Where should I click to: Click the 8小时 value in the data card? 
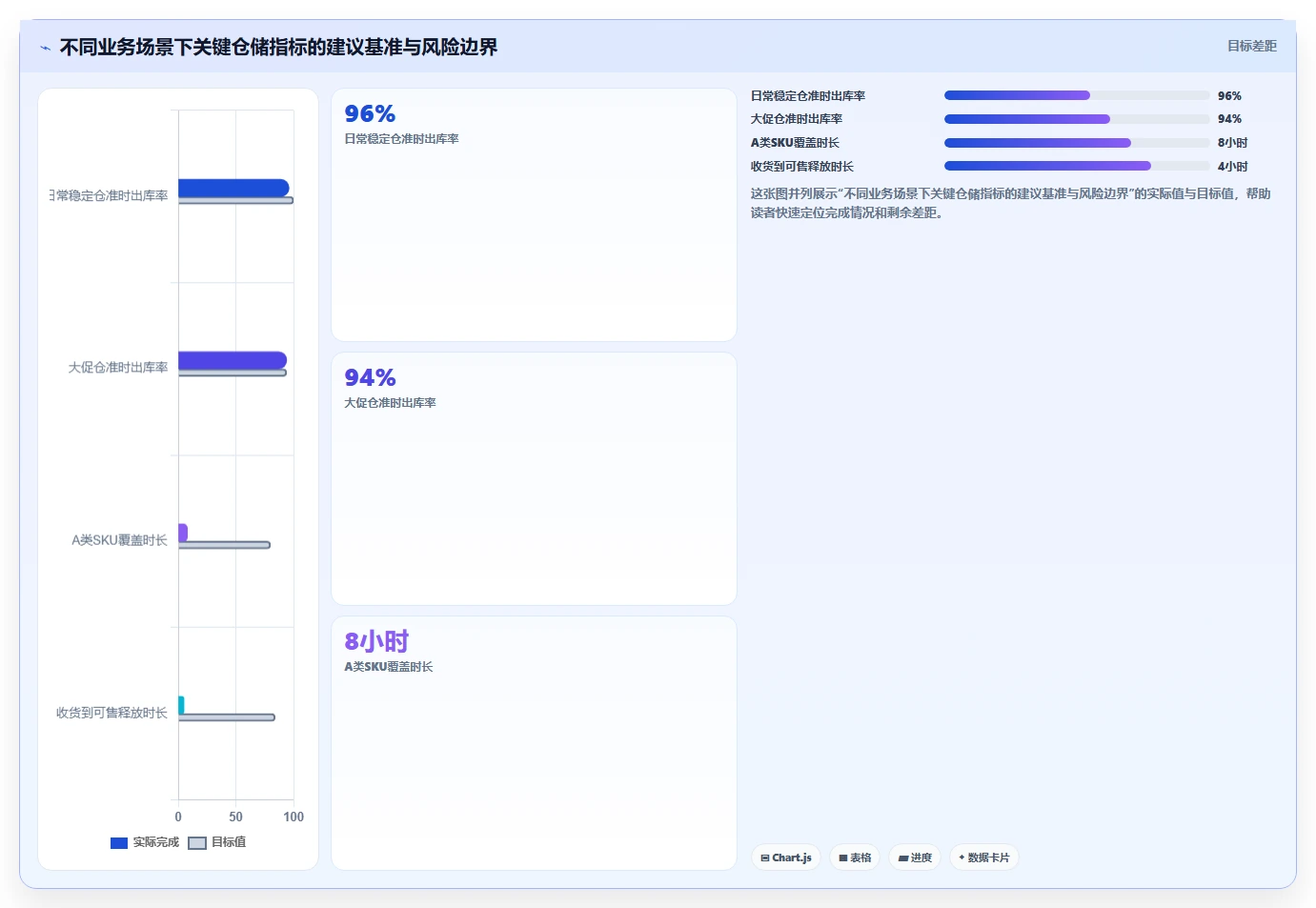click(x=376, y=641)
